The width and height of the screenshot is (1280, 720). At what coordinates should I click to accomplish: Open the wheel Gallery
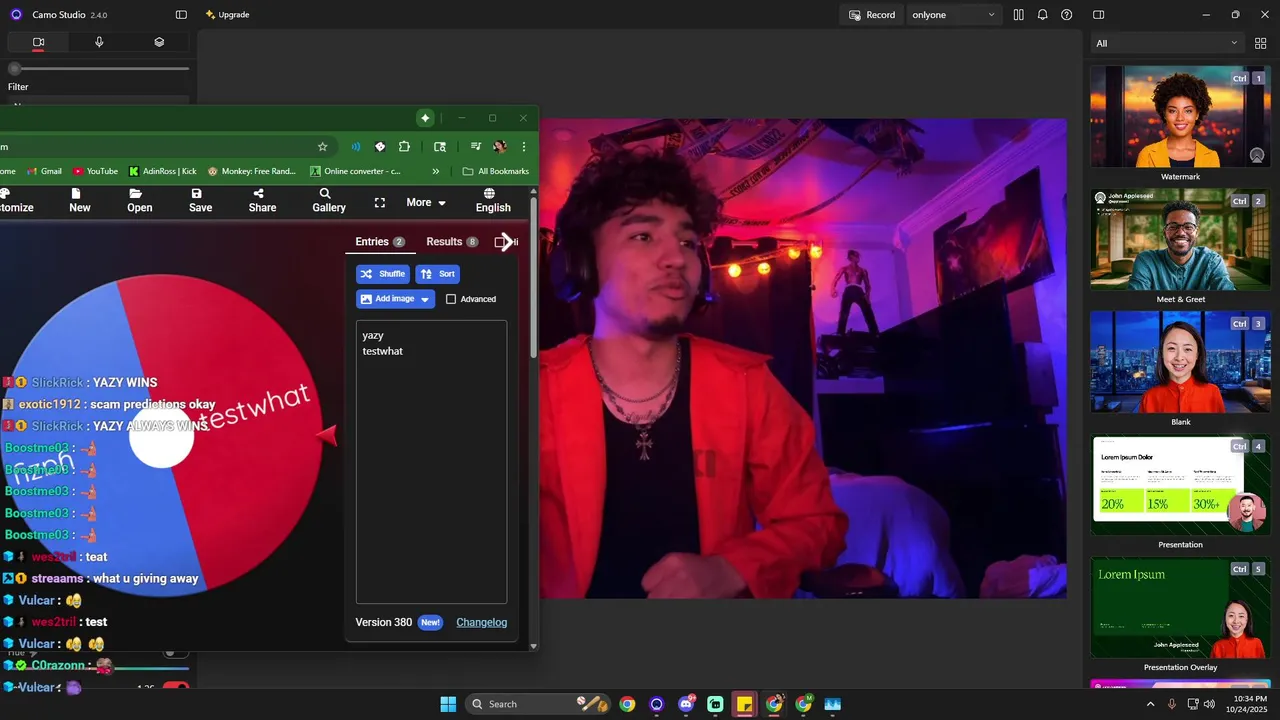pos(328,200)
